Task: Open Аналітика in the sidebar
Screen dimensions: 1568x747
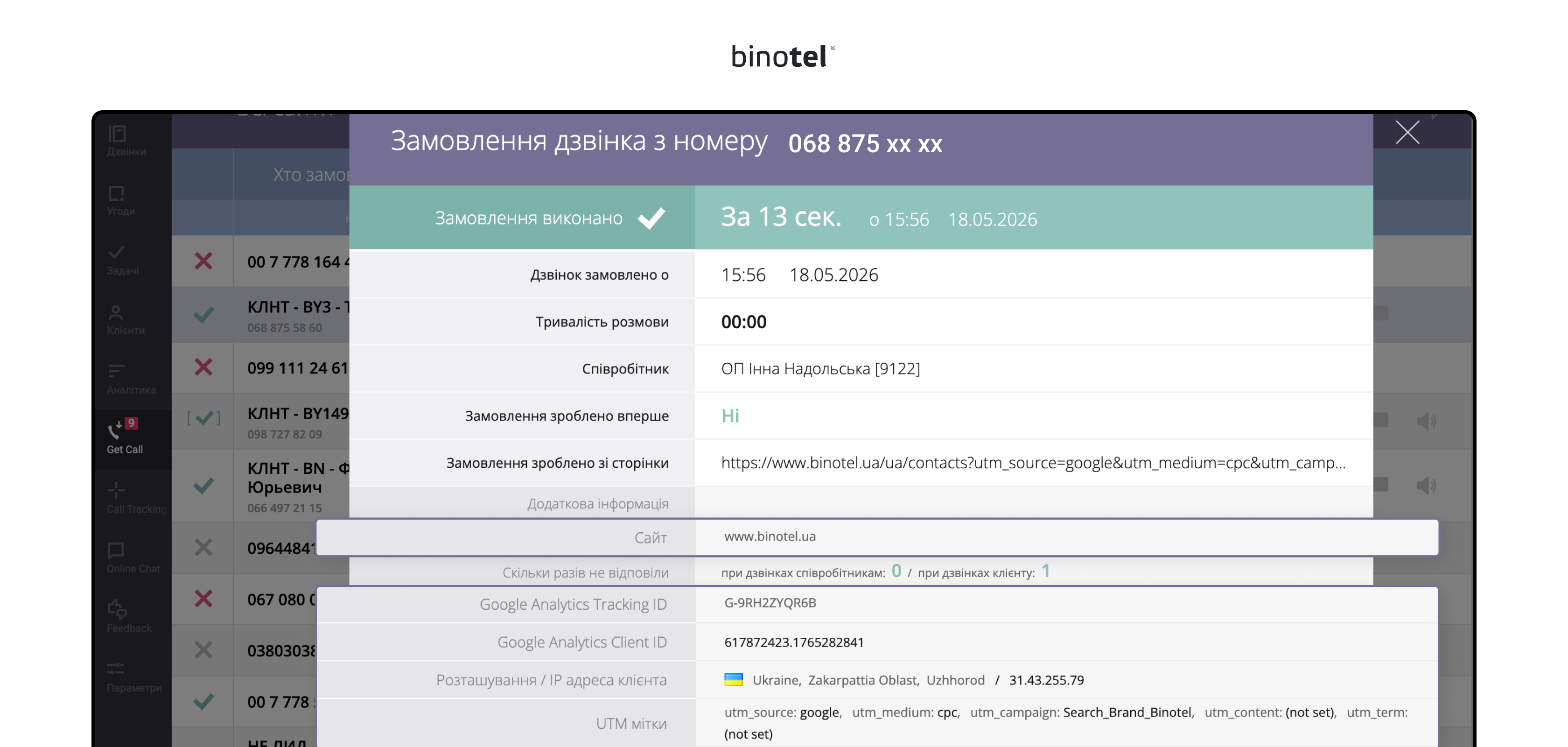Action: click(x=131, y=379)
